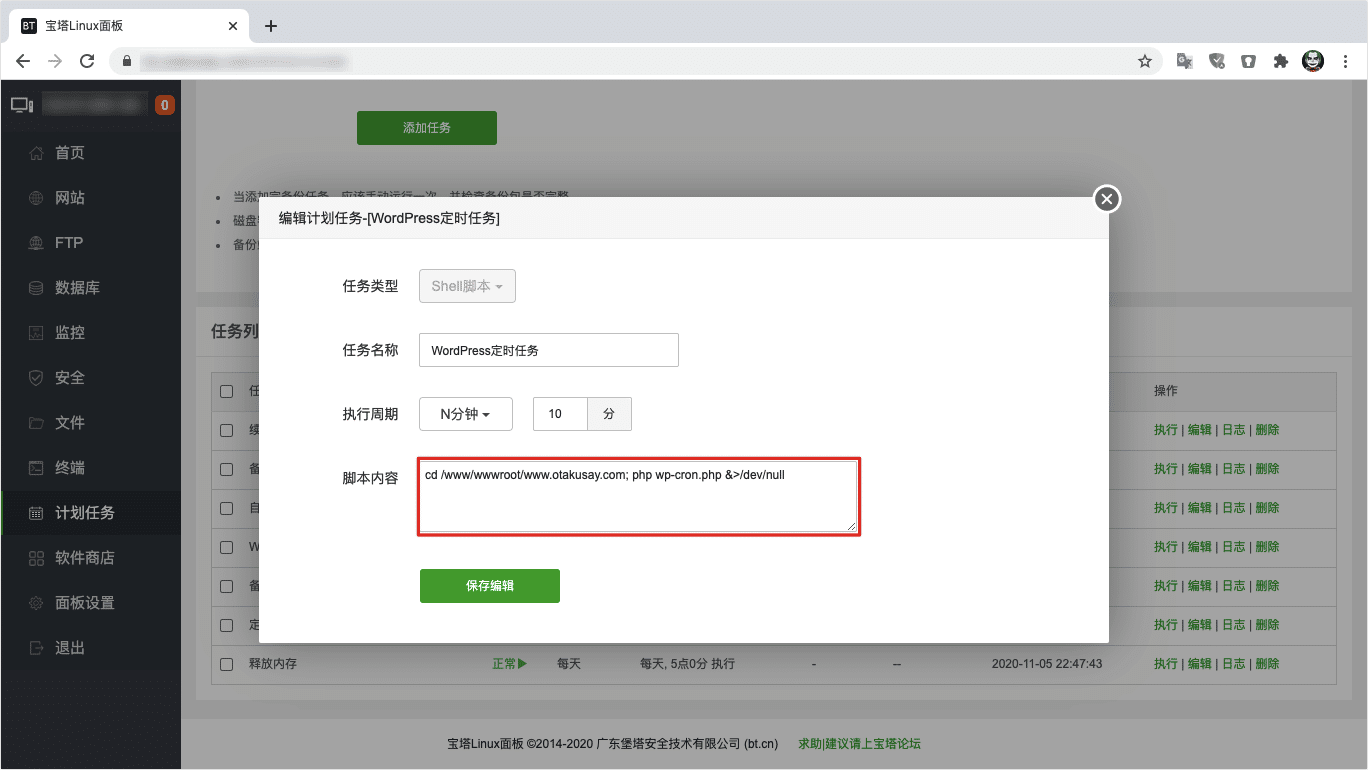Open the shield checkmark extension icon

pyautogui.click(x=1217, y=61)
